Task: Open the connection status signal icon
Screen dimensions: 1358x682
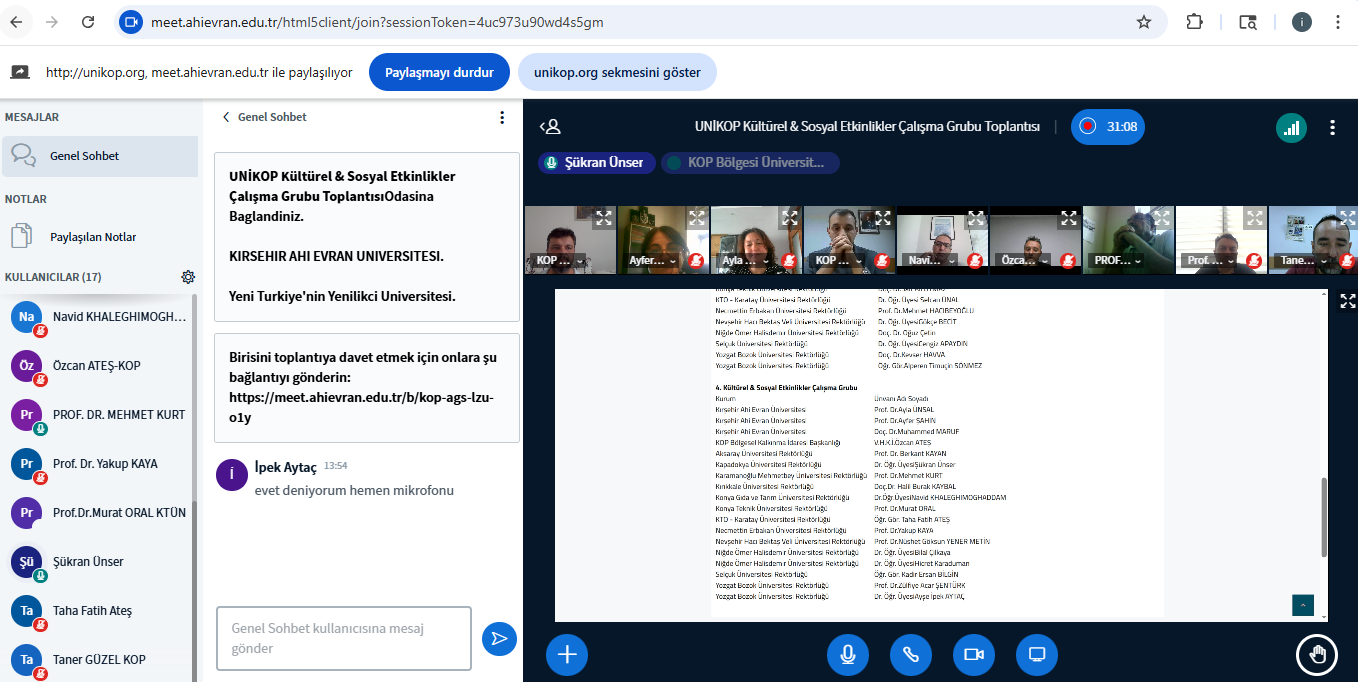Action: coord(1291,127)
